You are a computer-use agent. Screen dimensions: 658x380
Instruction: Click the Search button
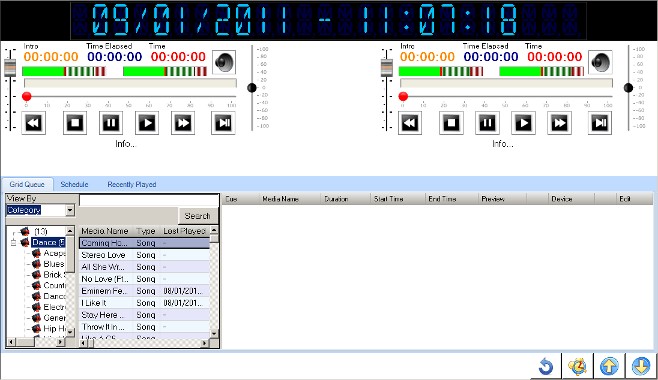pos(198,216)
